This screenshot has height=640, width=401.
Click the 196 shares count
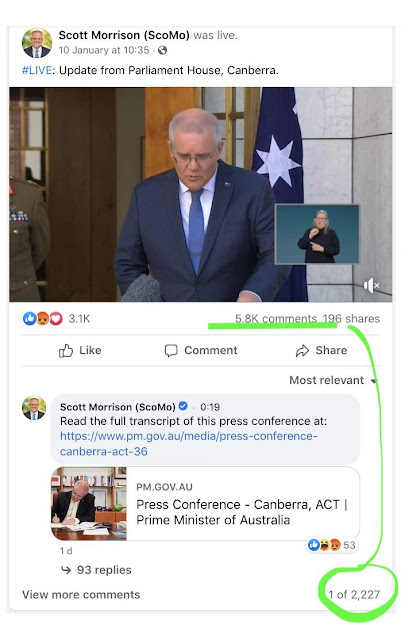click(x=351, y=319)
